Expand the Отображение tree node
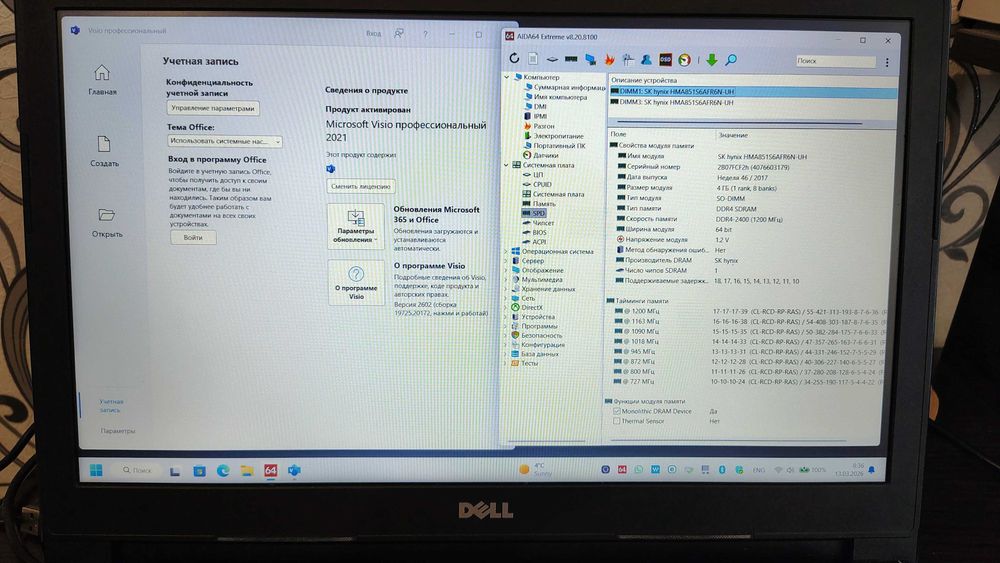The width and height of the screenshot is (1000, 563). coord(506,270)
